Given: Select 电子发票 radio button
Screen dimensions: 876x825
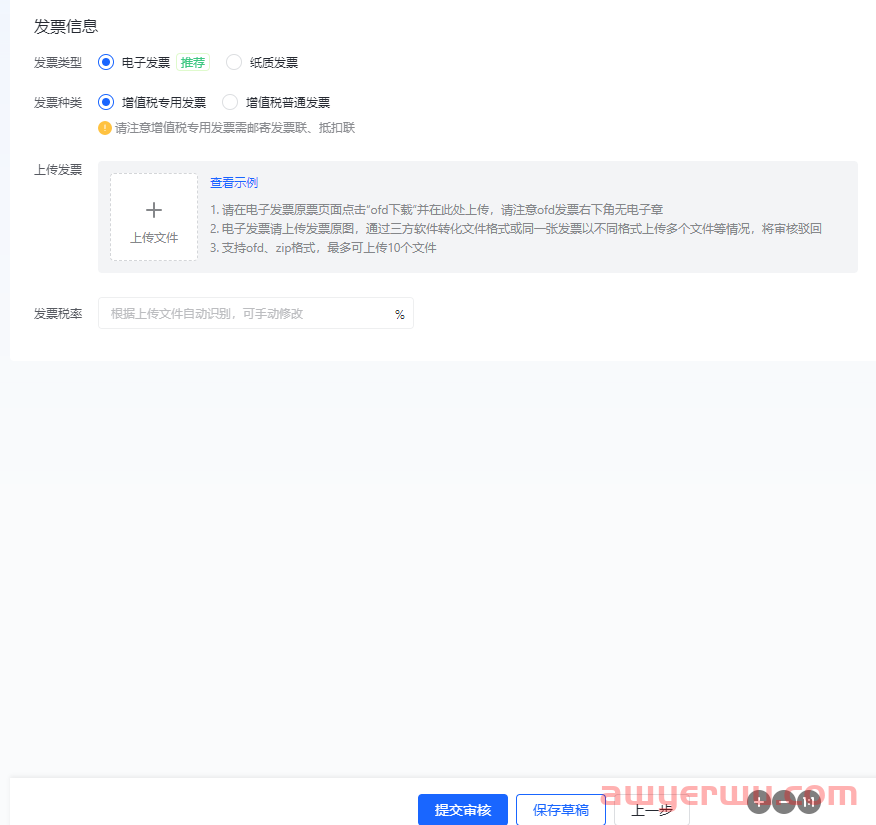Looking at the screenshot, I should [106, 62].
